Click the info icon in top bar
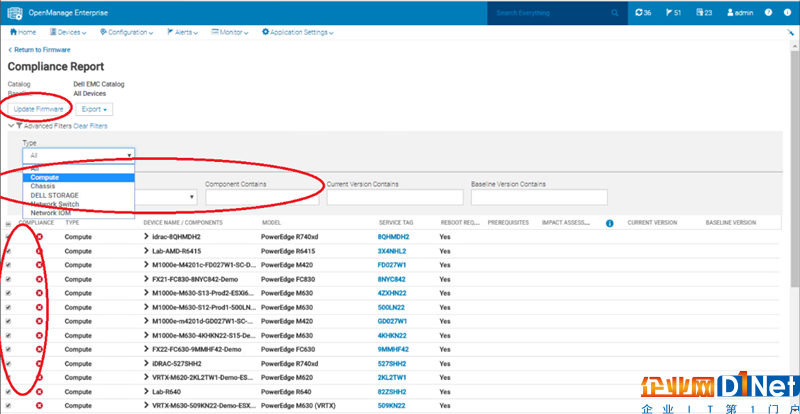The height and width of the screenshot is (414, 800). pyautogui.click(x=787, y=13)
